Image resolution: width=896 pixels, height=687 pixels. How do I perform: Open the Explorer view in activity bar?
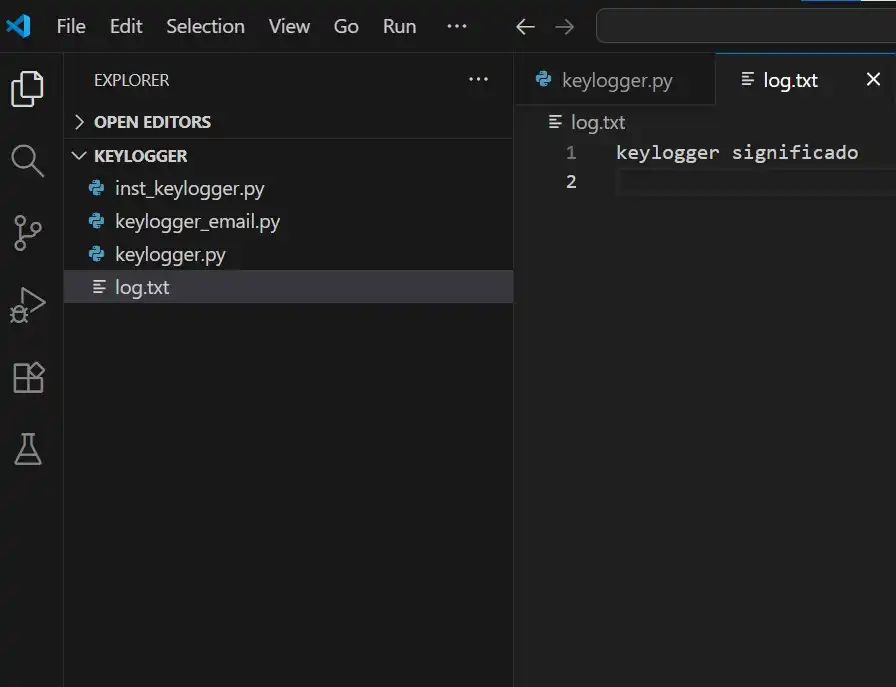(28, 89)
